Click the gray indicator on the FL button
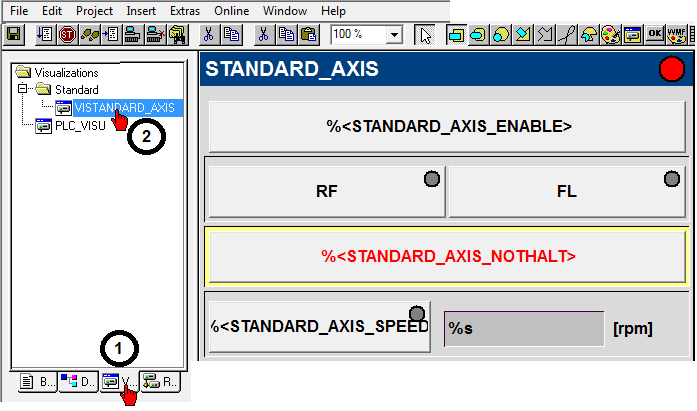This screenshot has width=697, height=411. click(672, 179)
